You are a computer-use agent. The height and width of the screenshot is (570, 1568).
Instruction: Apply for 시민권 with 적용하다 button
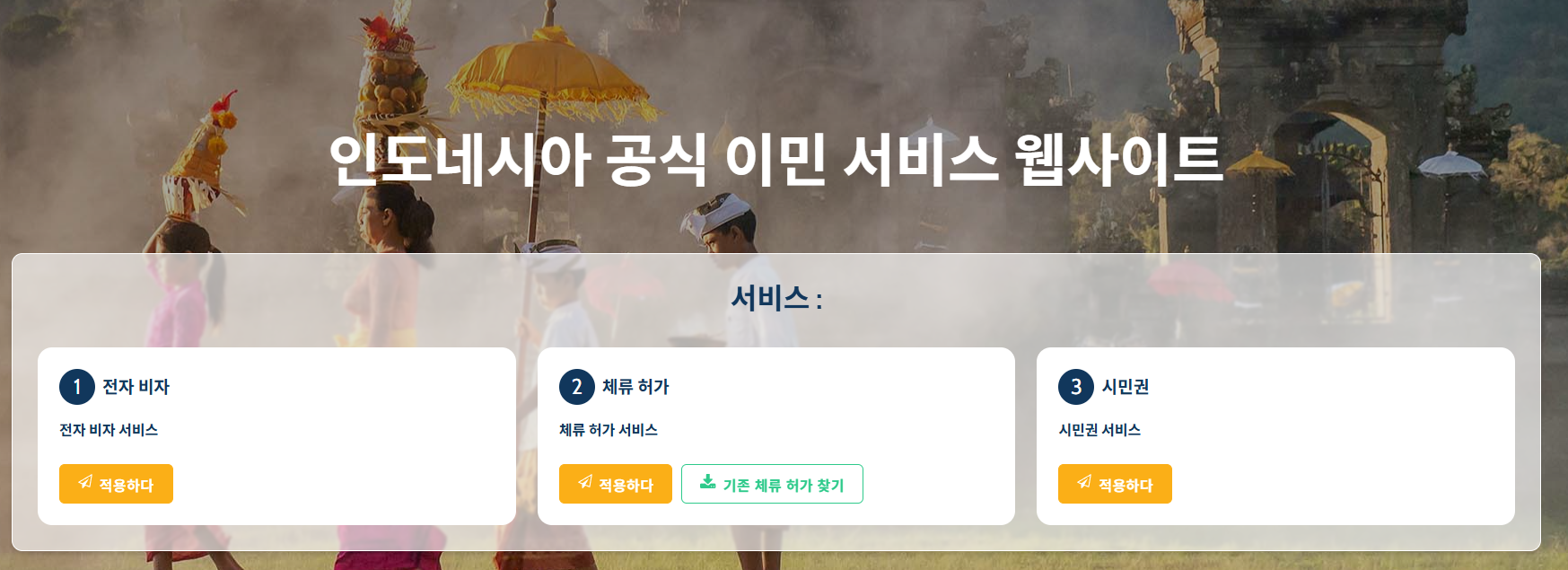1115,484
